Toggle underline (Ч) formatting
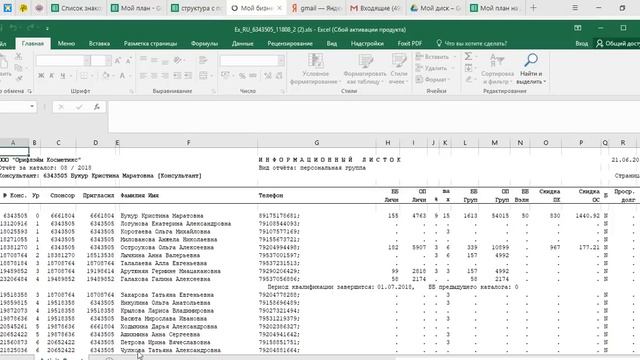This screenshot has width=640, height=360. [x=62, y=76]
